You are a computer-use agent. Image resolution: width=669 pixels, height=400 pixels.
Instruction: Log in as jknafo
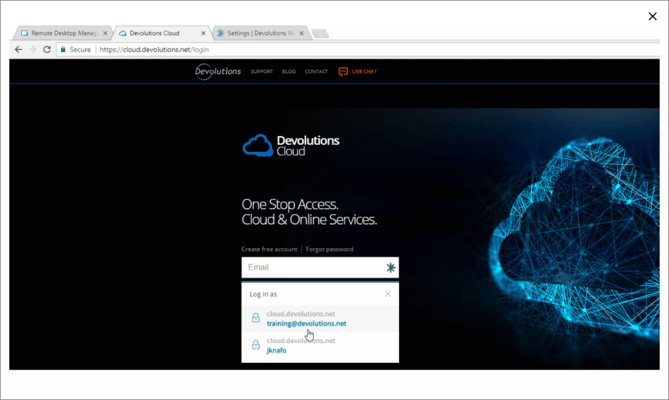click(320, 345)
